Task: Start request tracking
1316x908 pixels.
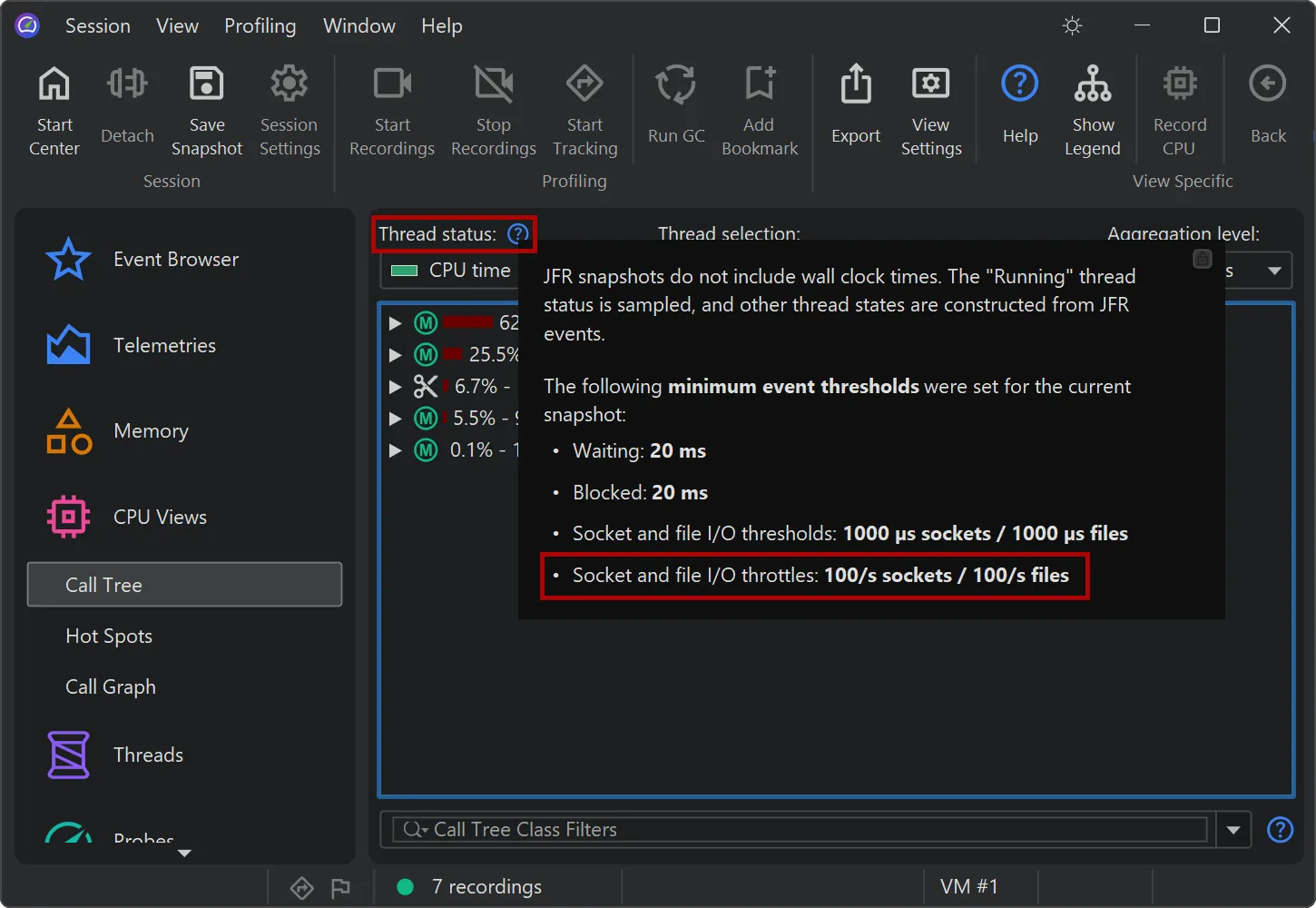Action: click(584, 107)
